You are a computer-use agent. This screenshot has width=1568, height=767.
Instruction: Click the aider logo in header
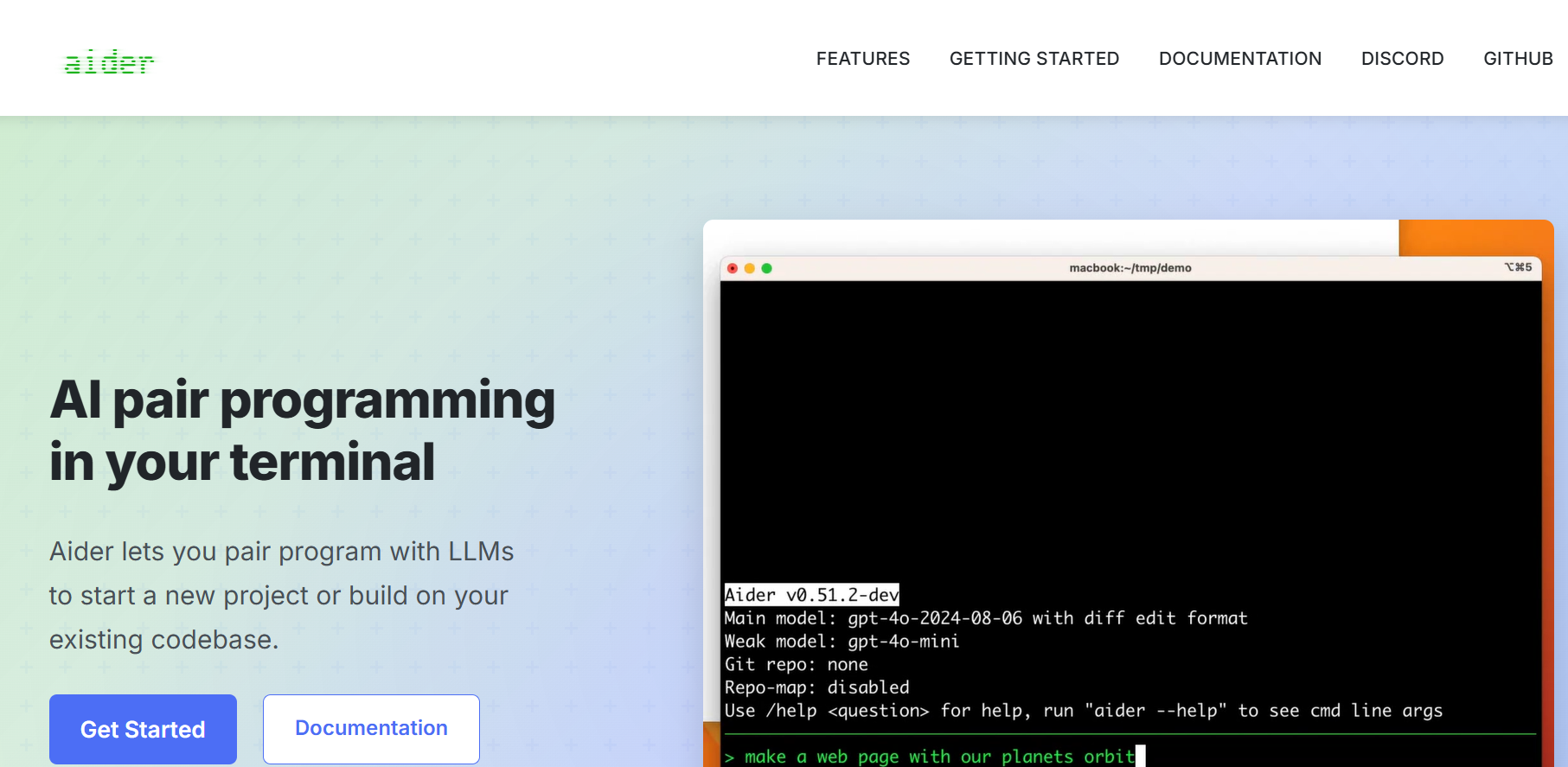[x=110, y=61]
